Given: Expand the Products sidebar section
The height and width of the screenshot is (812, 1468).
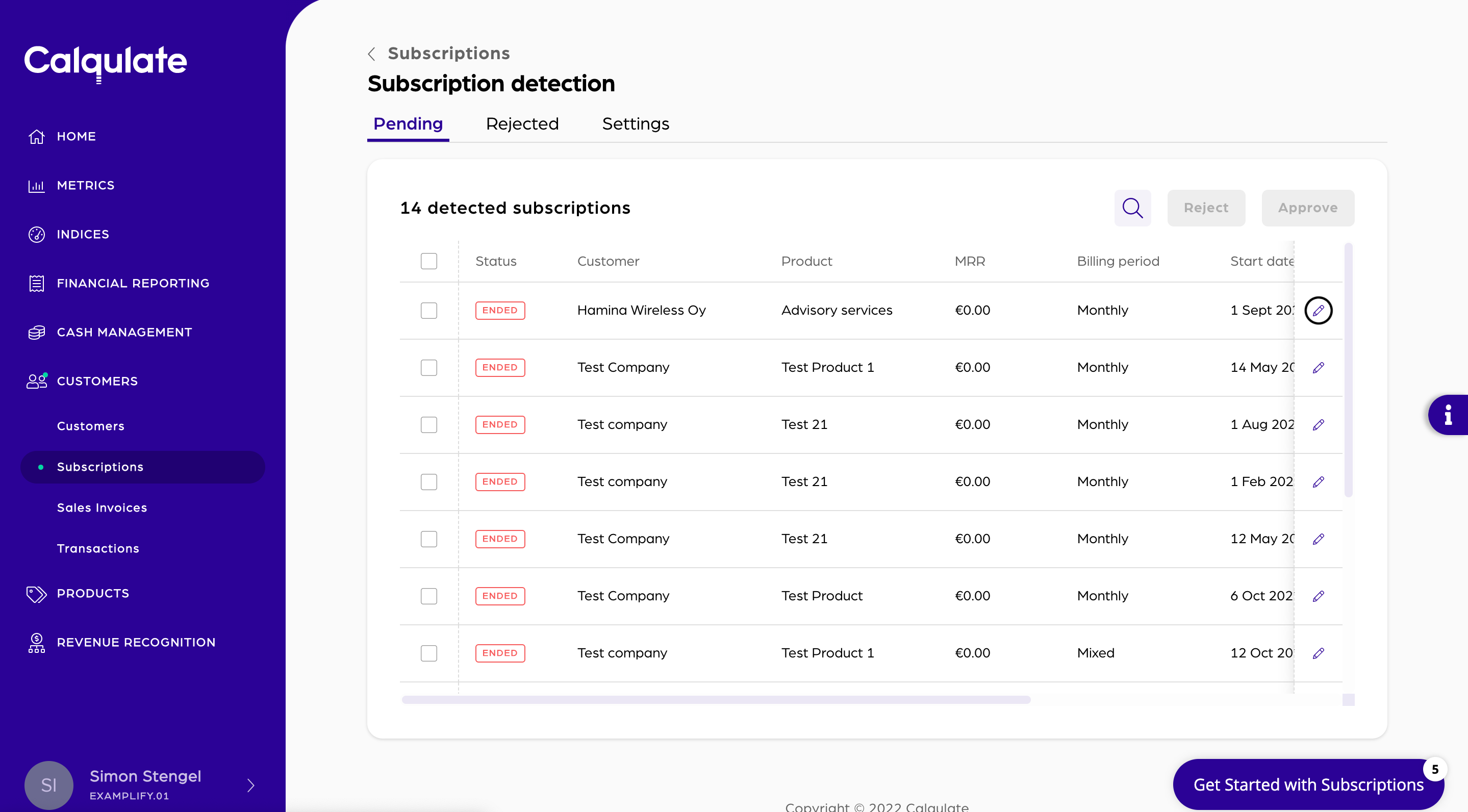Looking at the screenshot, I should (93, 593).
